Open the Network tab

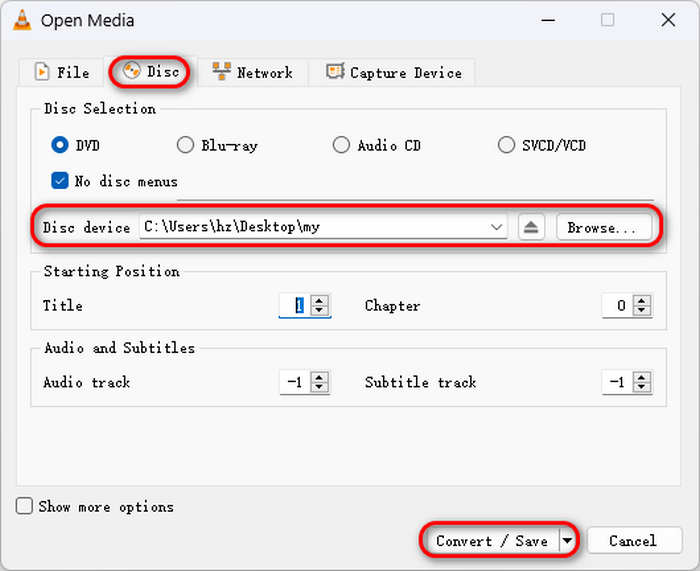pyautogui.click(x=252, y=72)
